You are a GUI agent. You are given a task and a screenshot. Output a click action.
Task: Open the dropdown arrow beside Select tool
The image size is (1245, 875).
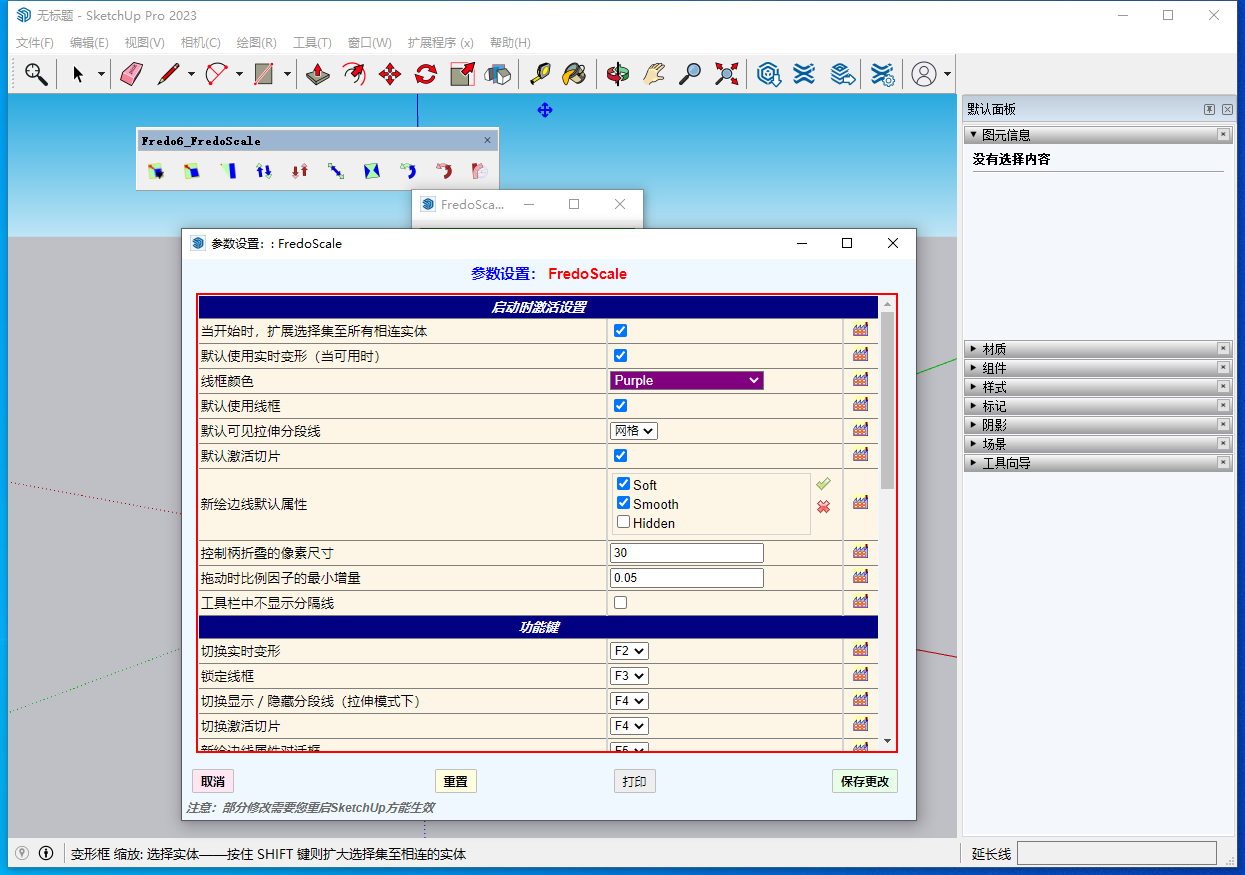pyautogui.click(x=101, y=74)
